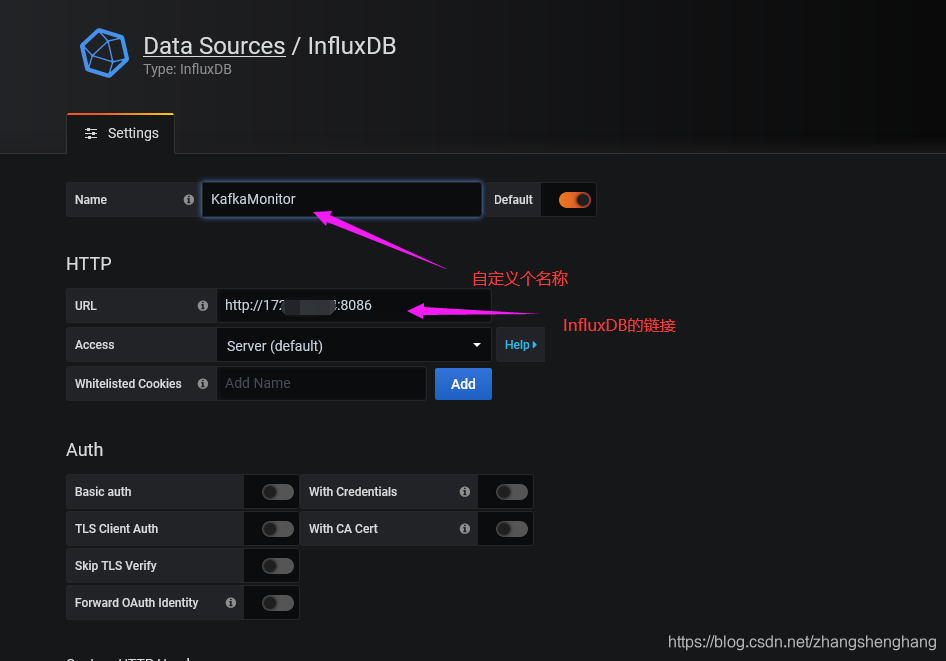This screenshot has height=661, width=946.
Task: Enable the With Credentials toggle
Action: click(x=512, y=492)
